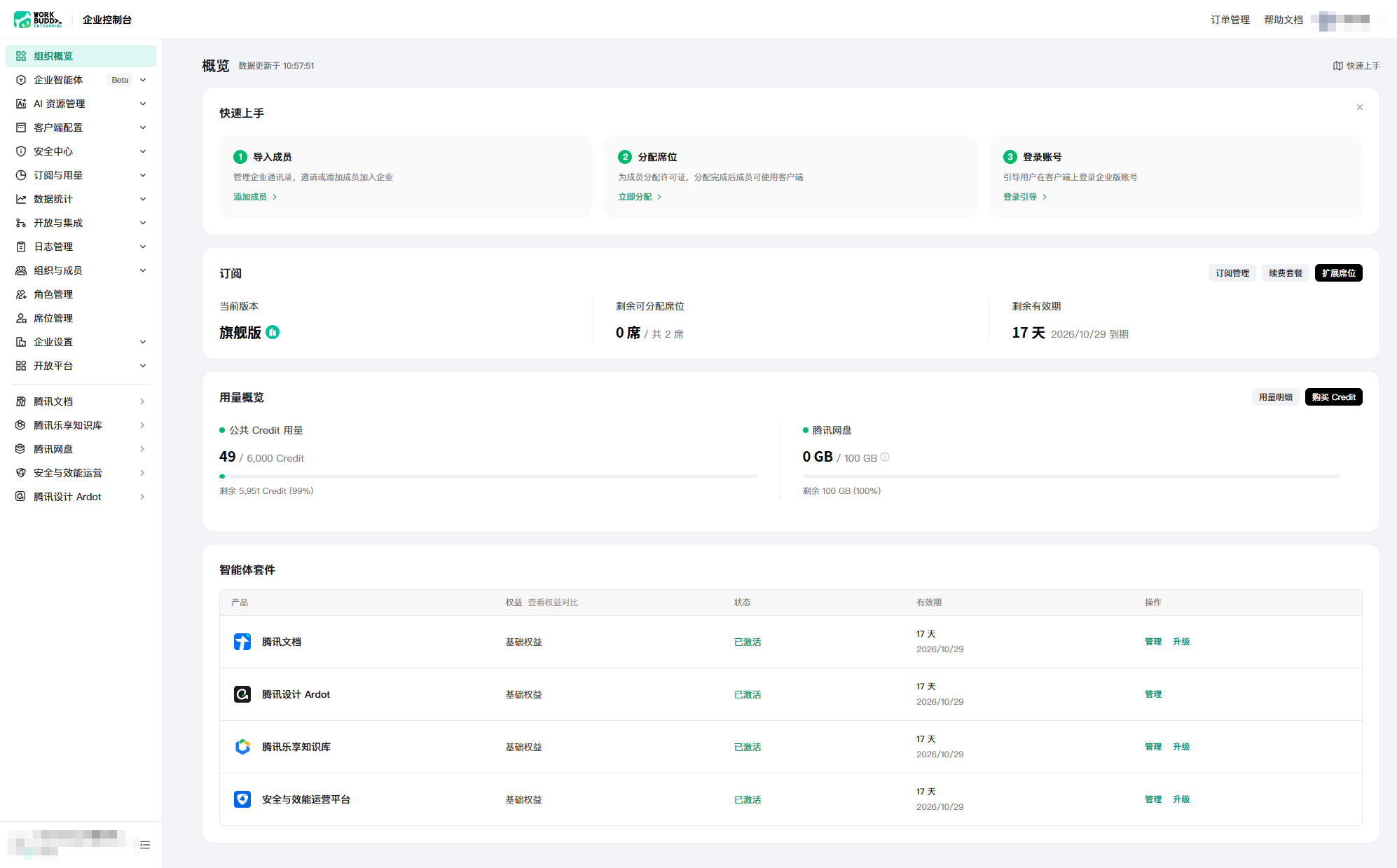The width and height of the screenshot is (1397, 868).
Task: Click the 腾讯文档 product icon in table
Action: [242, 642]
